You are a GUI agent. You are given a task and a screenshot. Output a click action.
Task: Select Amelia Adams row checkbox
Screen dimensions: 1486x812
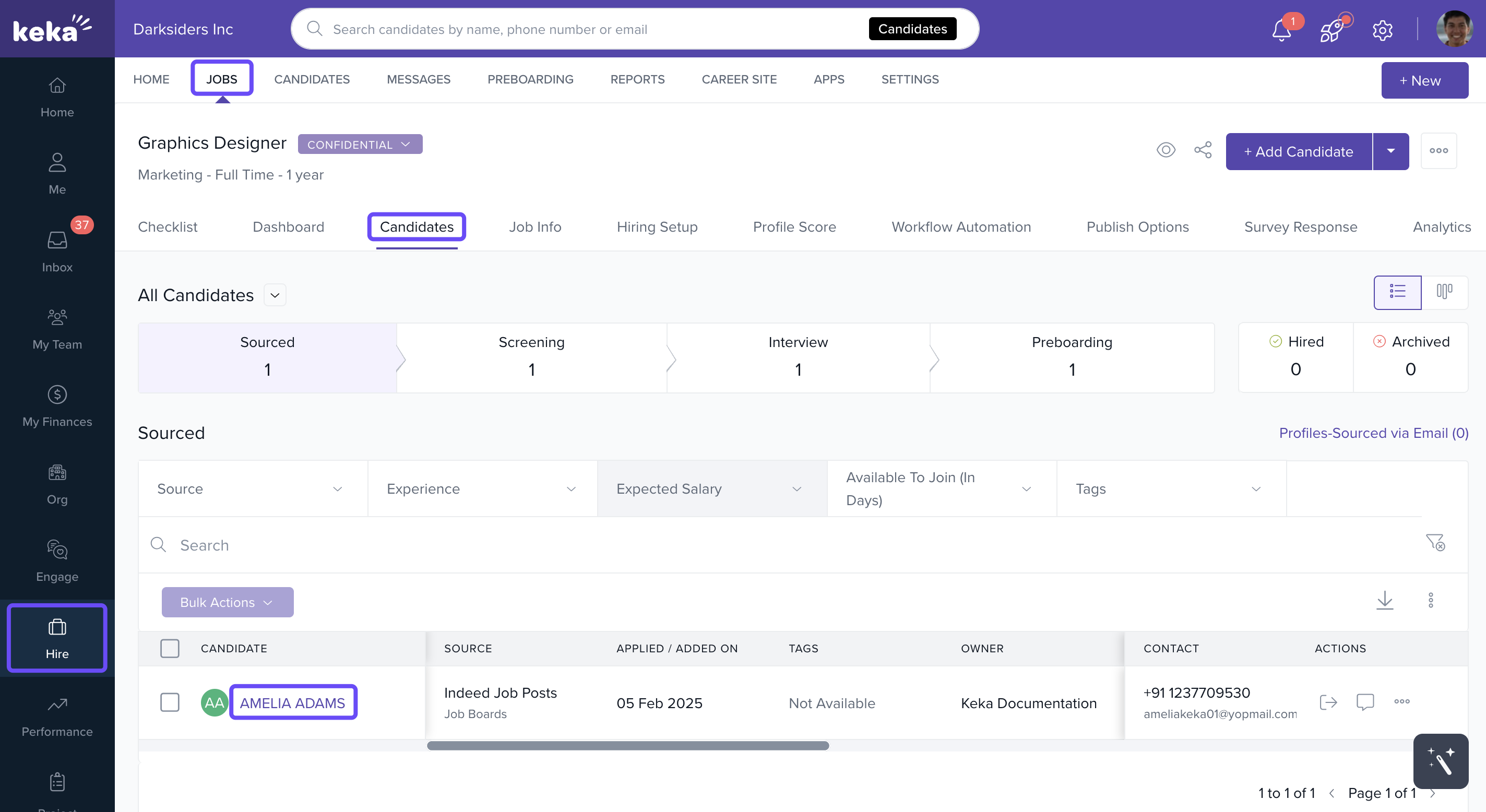point(170,702)
